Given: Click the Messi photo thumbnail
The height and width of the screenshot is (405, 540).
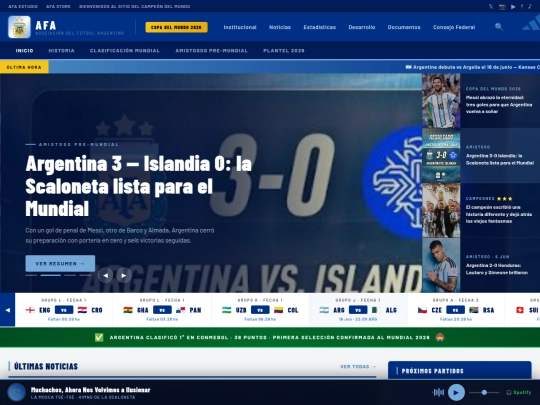Looking at the screenshot, I should click(441, 101).
